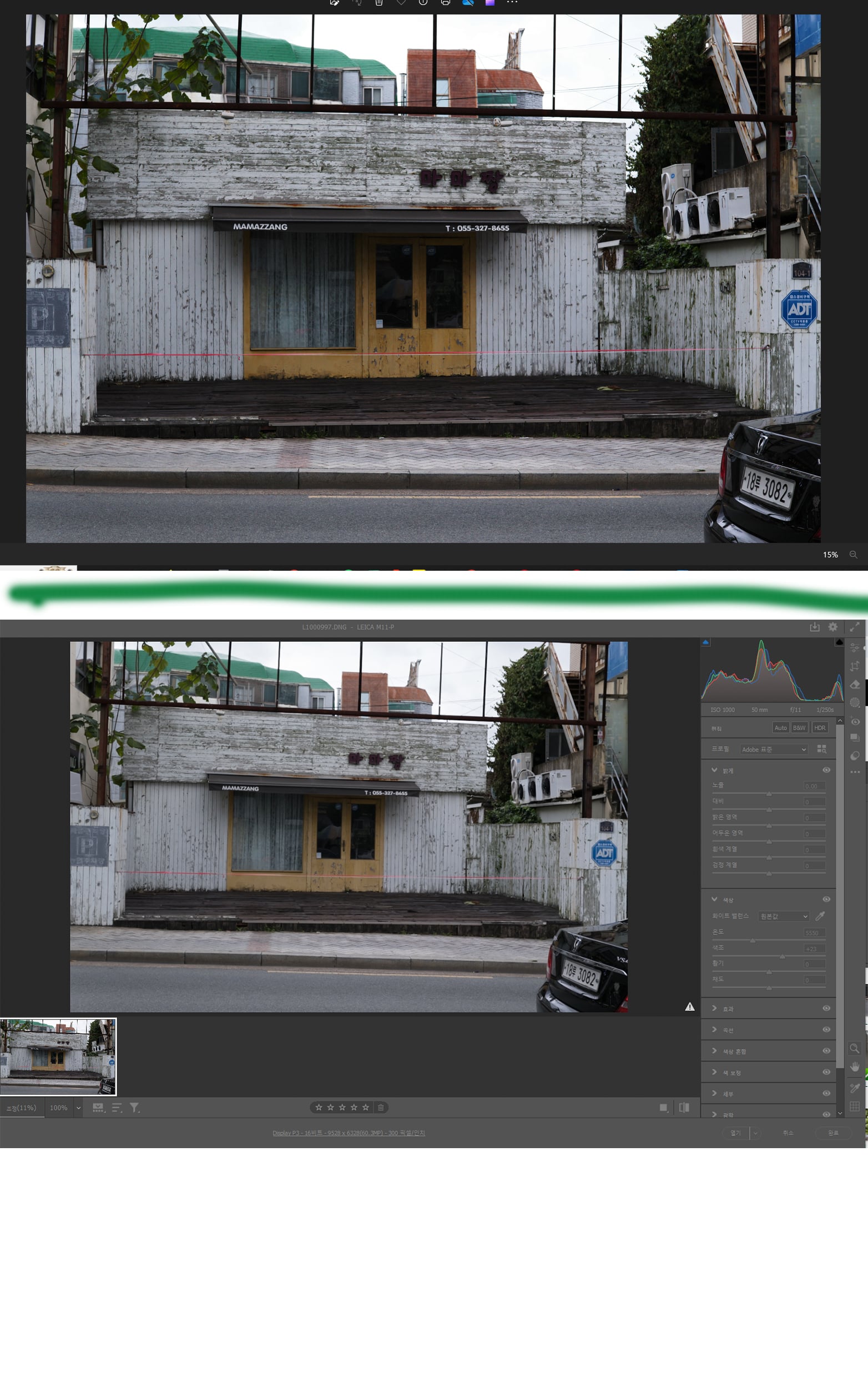Click the single view settings icon
868x1388 pixels.
664,1108
